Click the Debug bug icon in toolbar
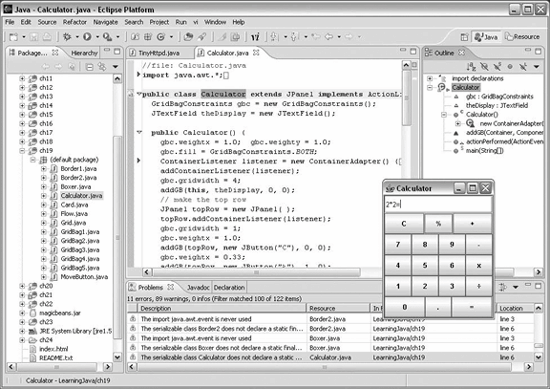 coord(67,36)
